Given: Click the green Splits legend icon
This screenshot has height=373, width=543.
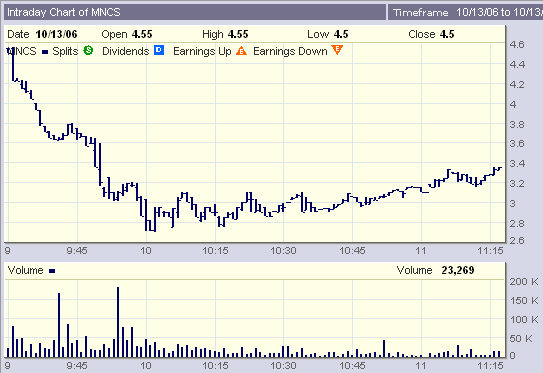Looking at the screenshot, I should click(88, 51).
